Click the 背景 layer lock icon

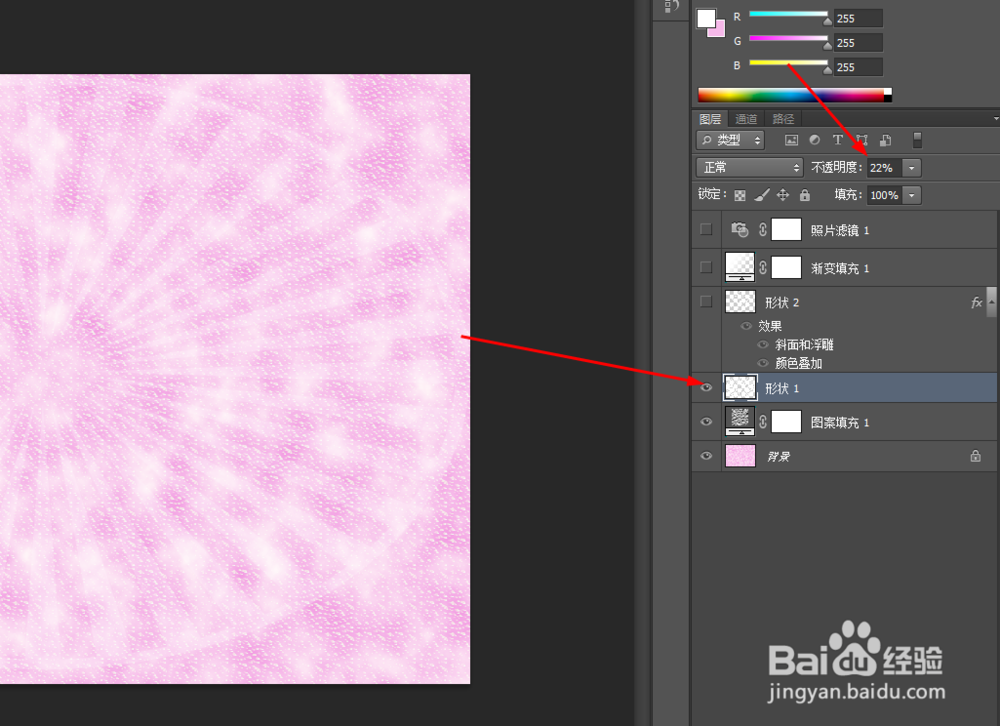point(975,456)
